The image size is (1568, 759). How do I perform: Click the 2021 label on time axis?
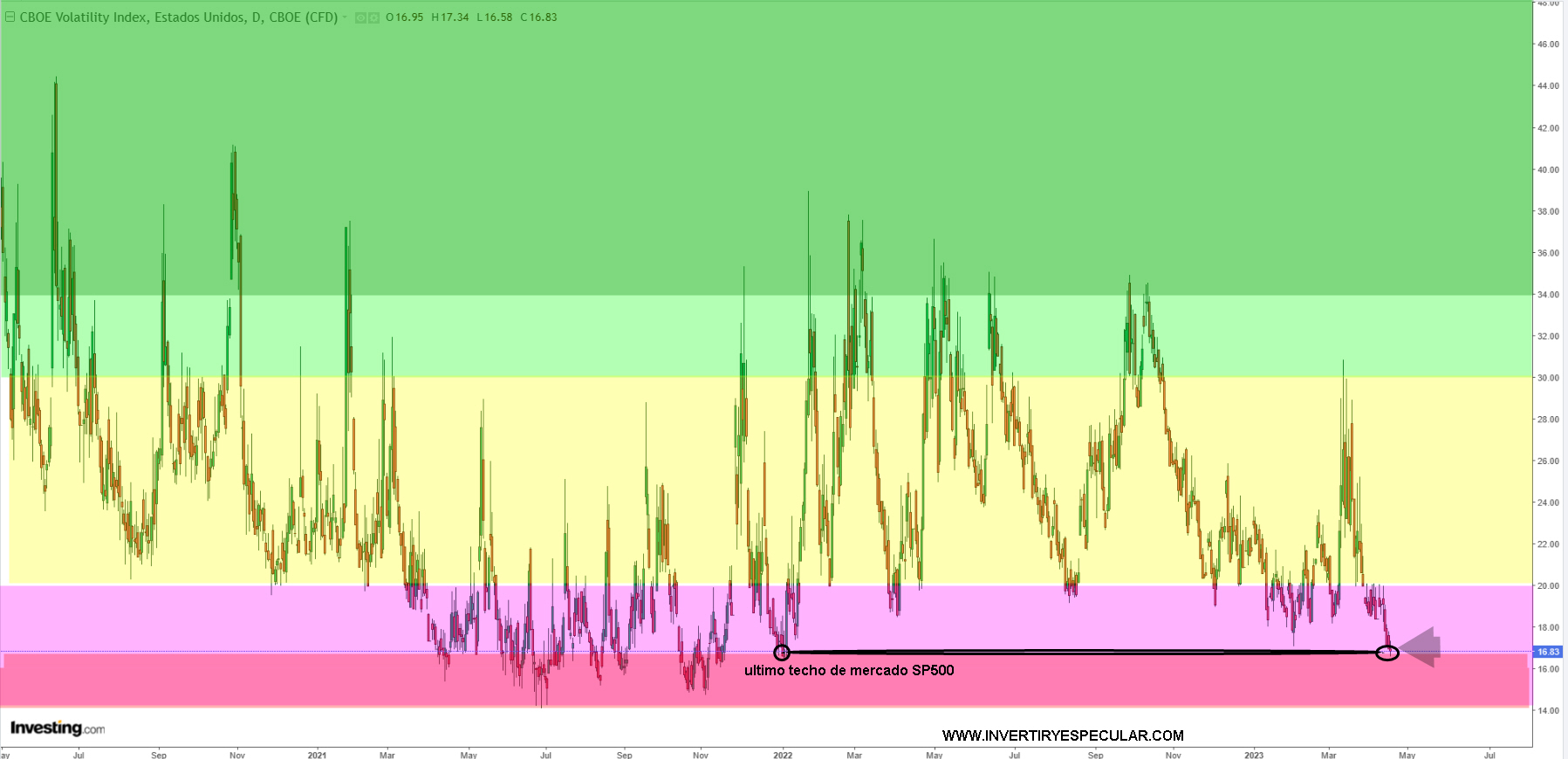317,755
